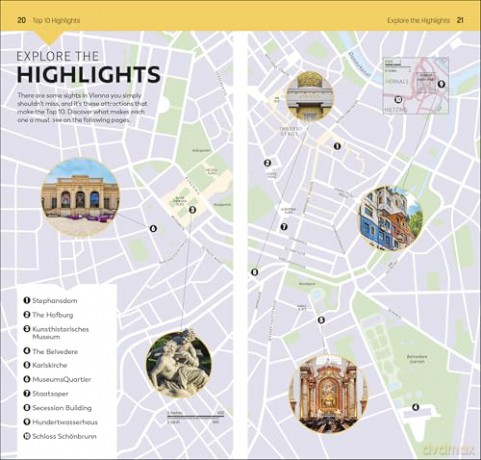The width and height of the screenshot is (481, 460).
Task: Click 'Schloss Schönbrunn' legend entry
Action: point(60,436)
